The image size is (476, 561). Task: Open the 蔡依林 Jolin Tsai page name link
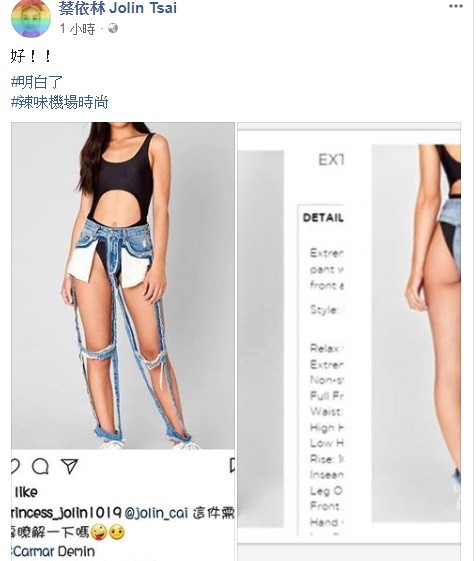click(118, 8)
